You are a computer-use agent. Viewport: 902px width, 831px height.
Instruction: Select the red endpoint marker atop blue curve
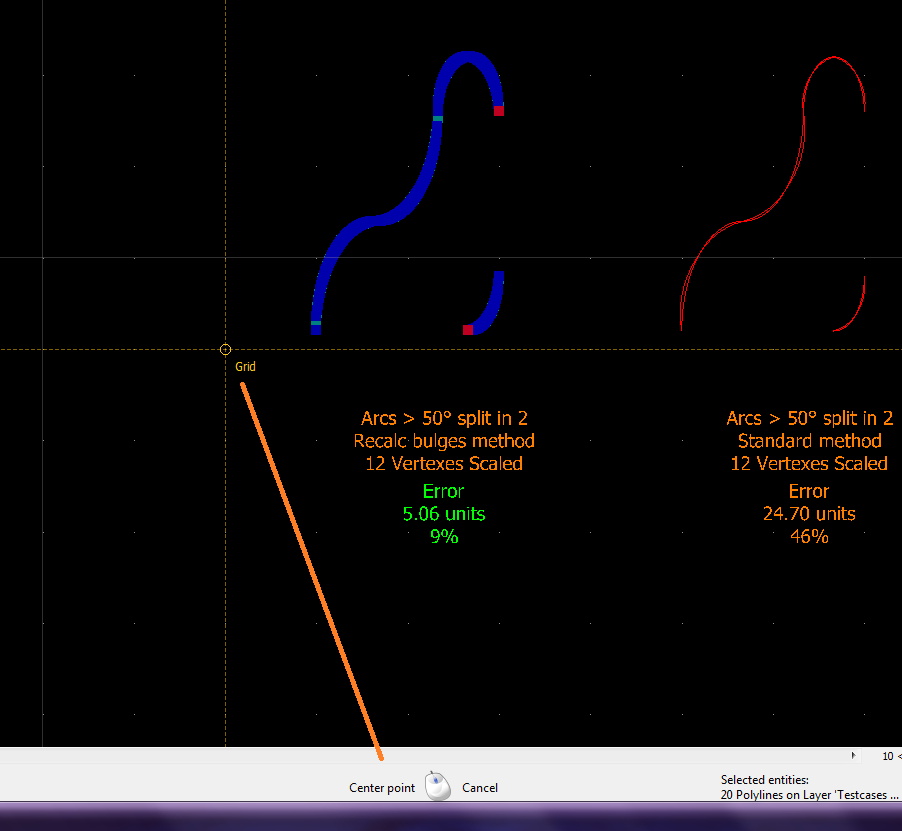point(499,111)
